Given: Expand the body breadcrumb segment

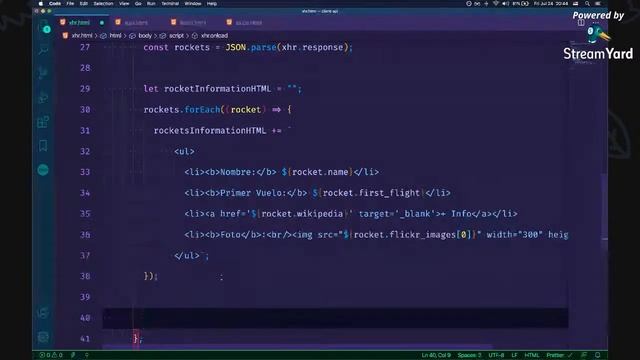Looking at the screenshot, I should (x=144, y=36).
